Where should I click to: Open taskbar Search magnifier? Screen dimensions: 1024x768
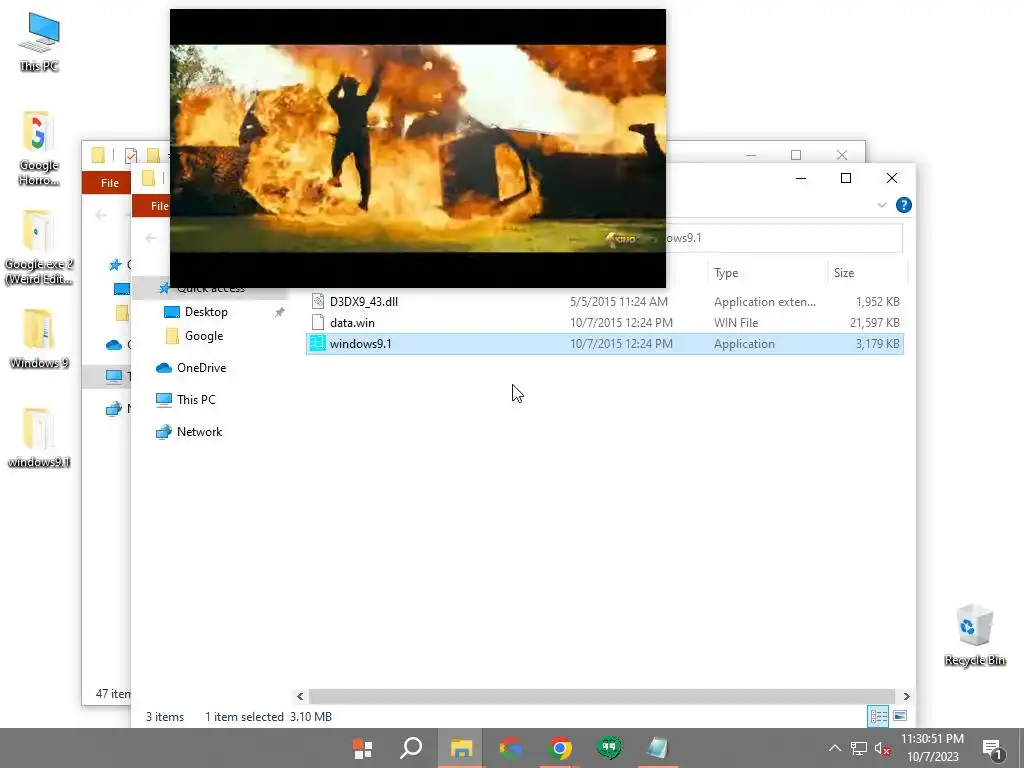pos(411,748)
